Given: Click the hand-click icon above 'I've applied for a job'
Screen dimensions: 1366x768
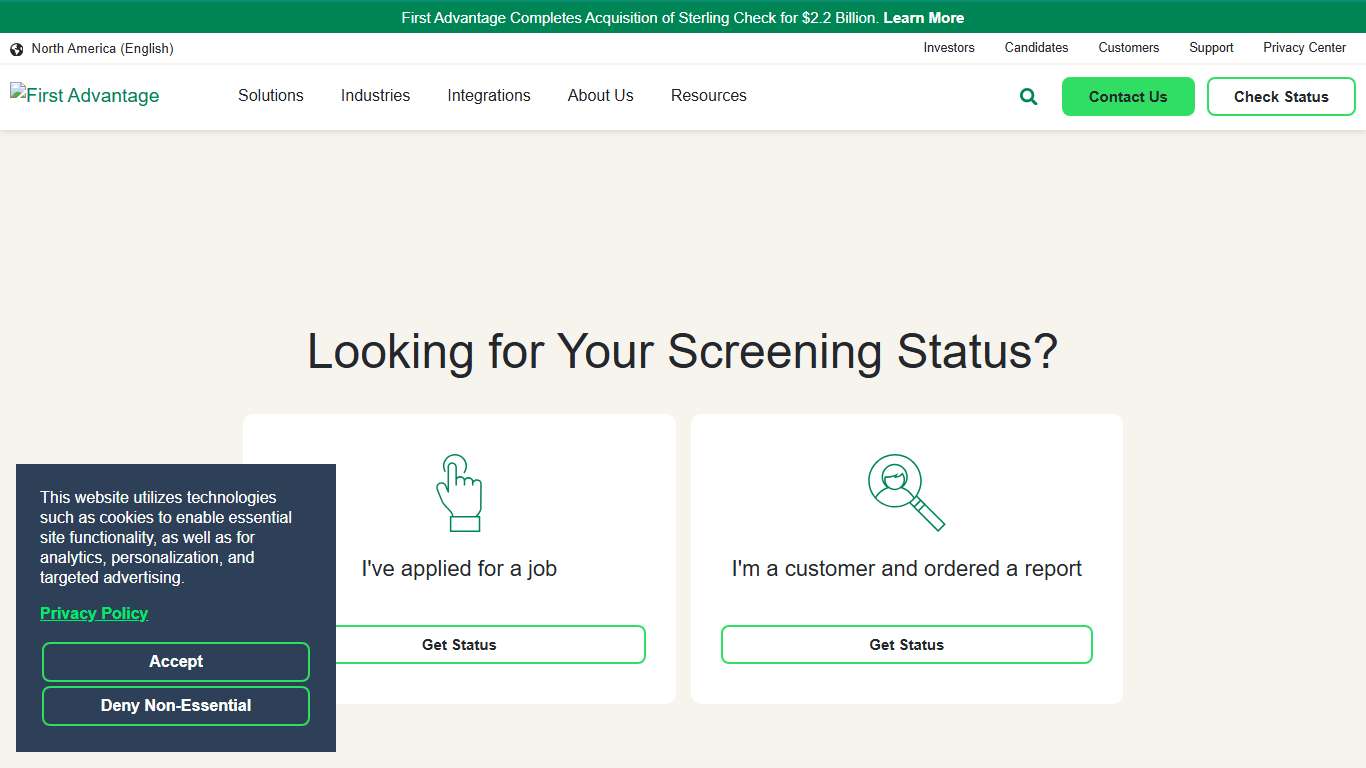Looking at the screenshot, I should pos(459,492).
